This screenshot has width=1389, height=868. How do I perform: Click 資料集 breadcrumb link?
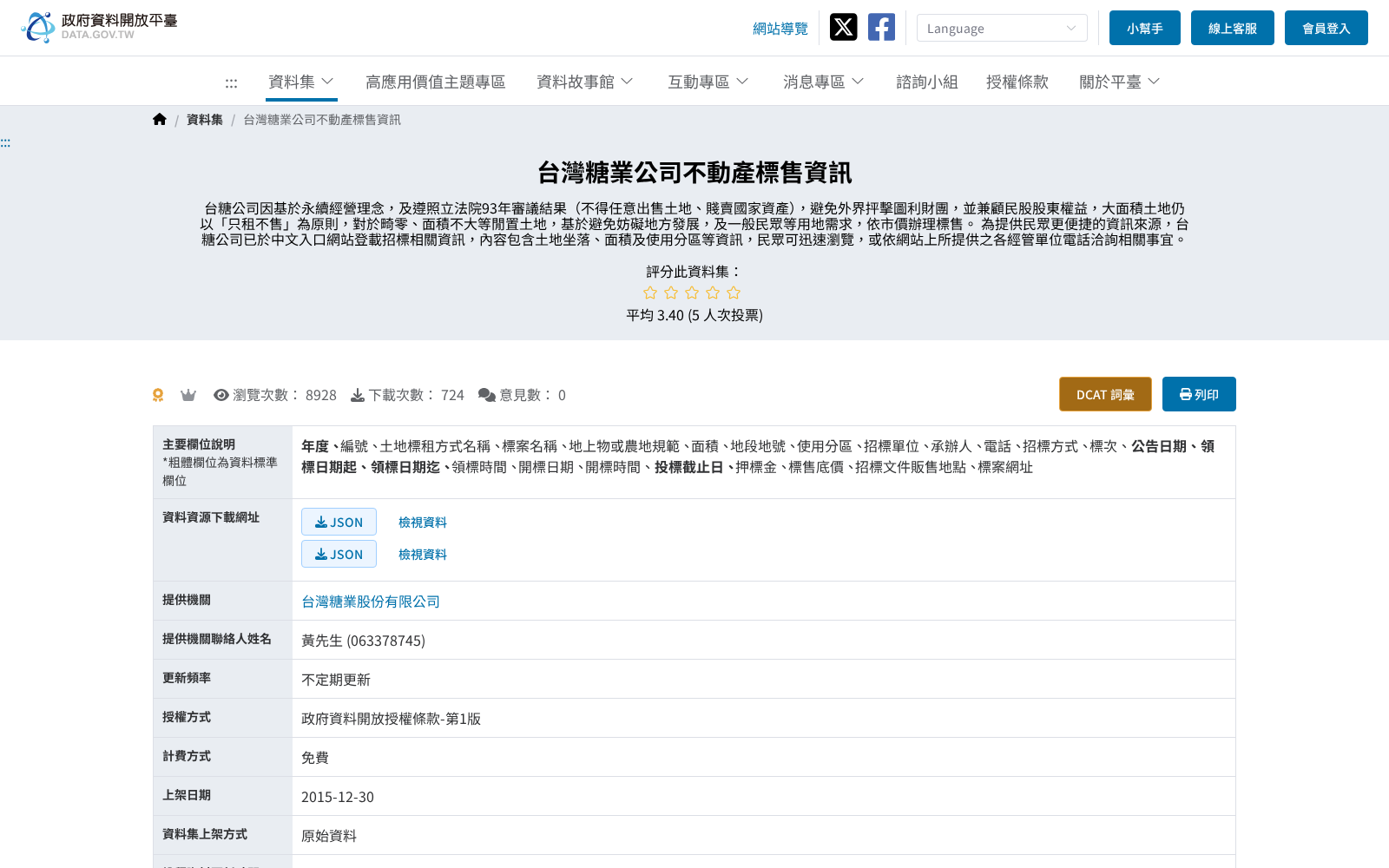(x=205, y=120)
